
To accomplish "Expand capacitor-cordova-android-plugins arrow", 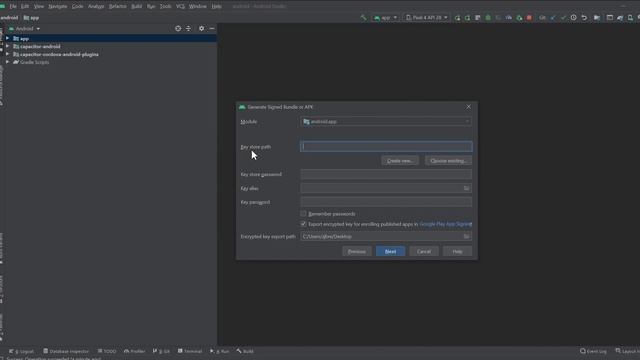I will [7, 54].
